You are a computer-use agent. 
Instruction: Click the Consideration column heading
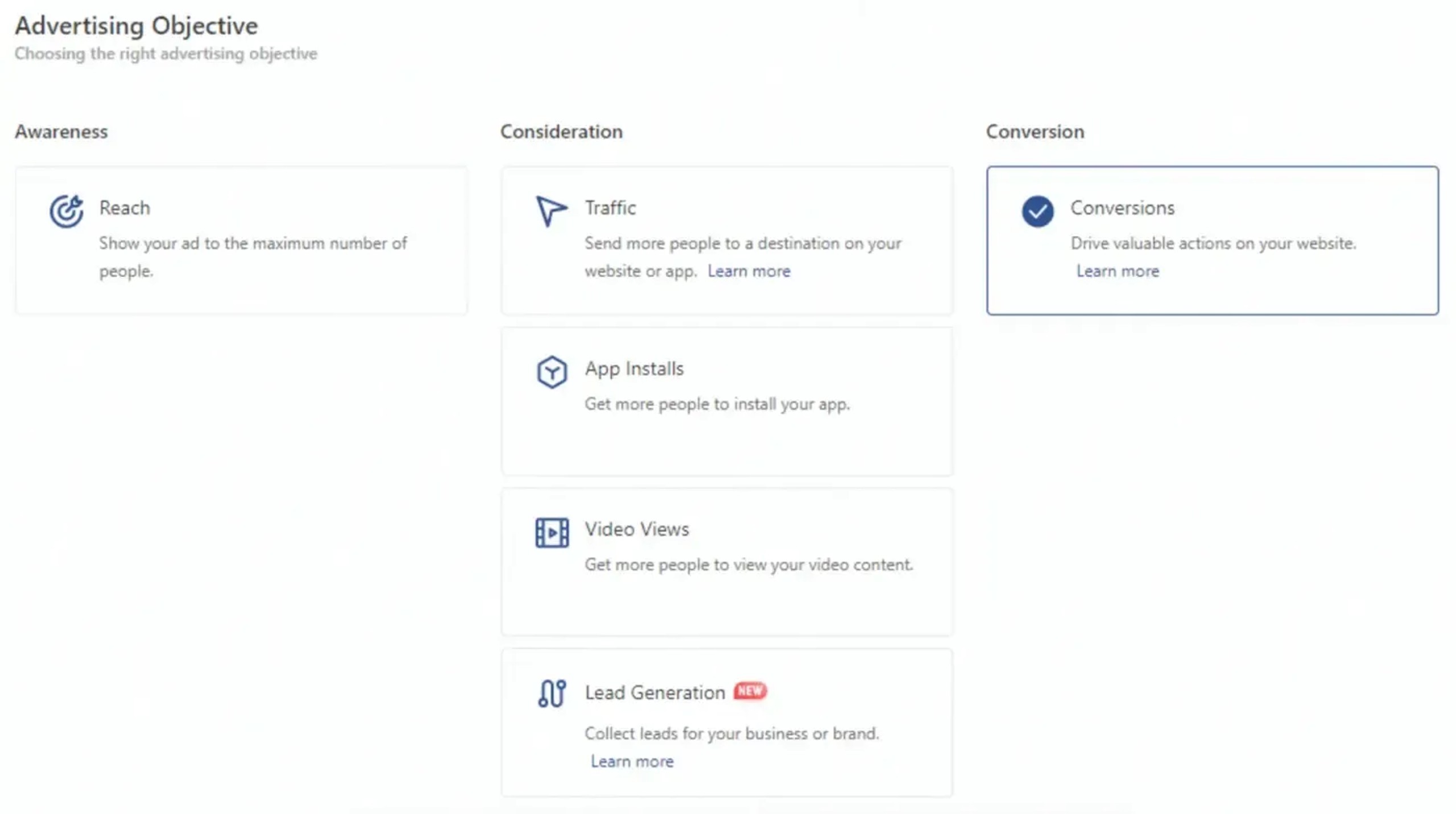tap(561, 132)
